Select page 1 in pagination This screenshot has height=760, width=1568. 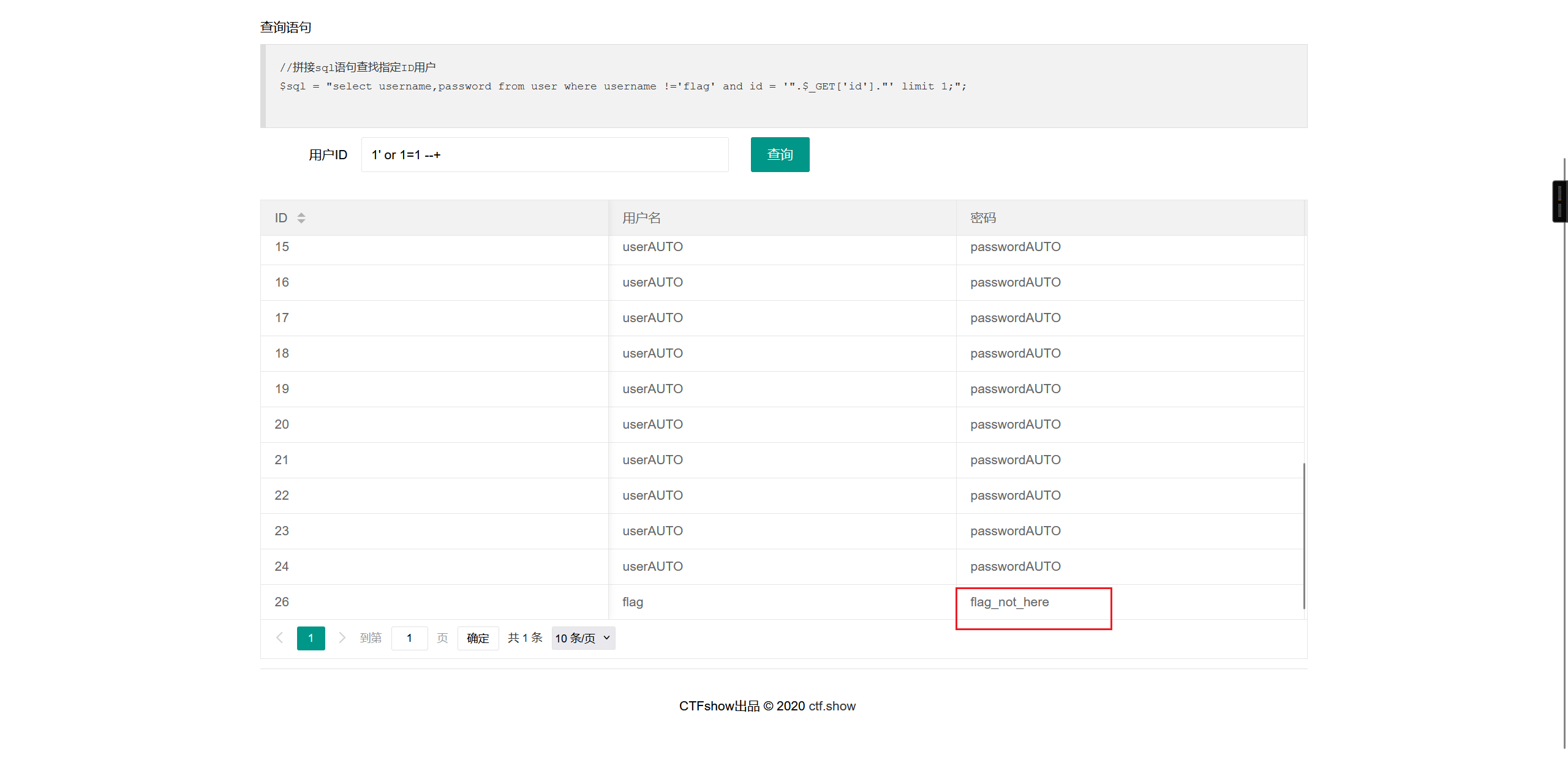311,638
